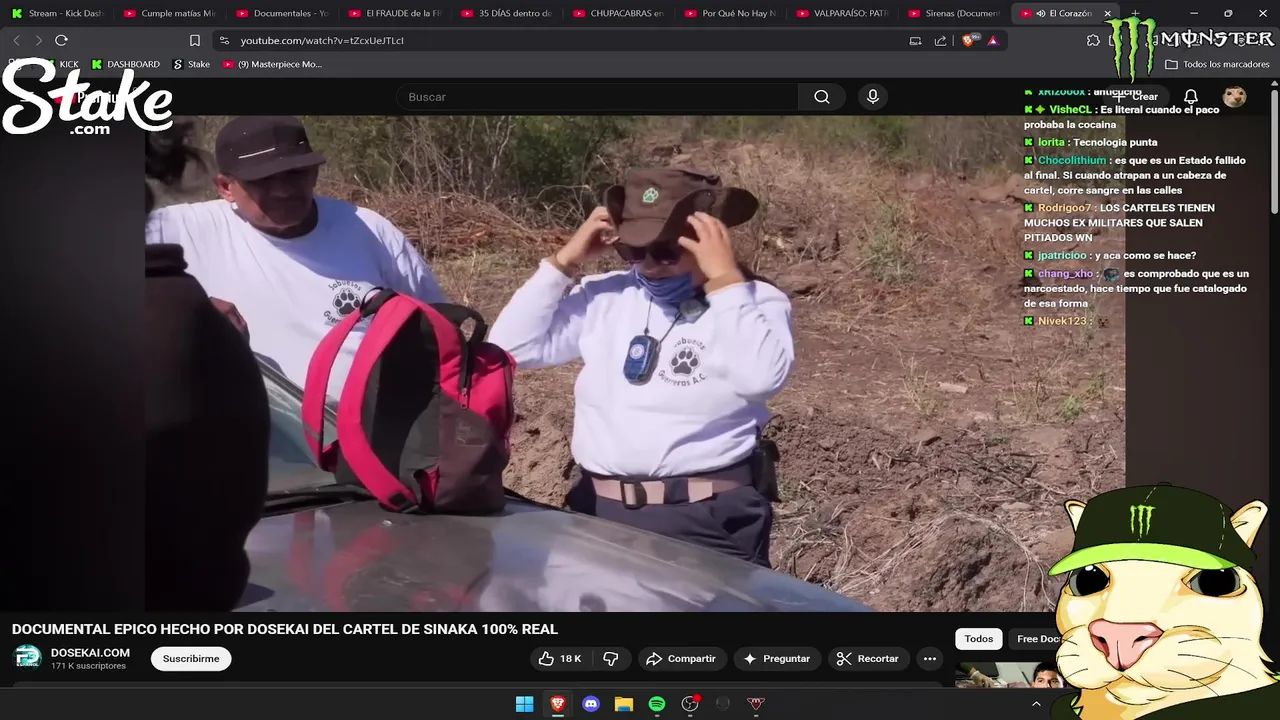Click chat user VisheCL
The width and height of the screenshot is (1280, 720).
(1071, 110)
